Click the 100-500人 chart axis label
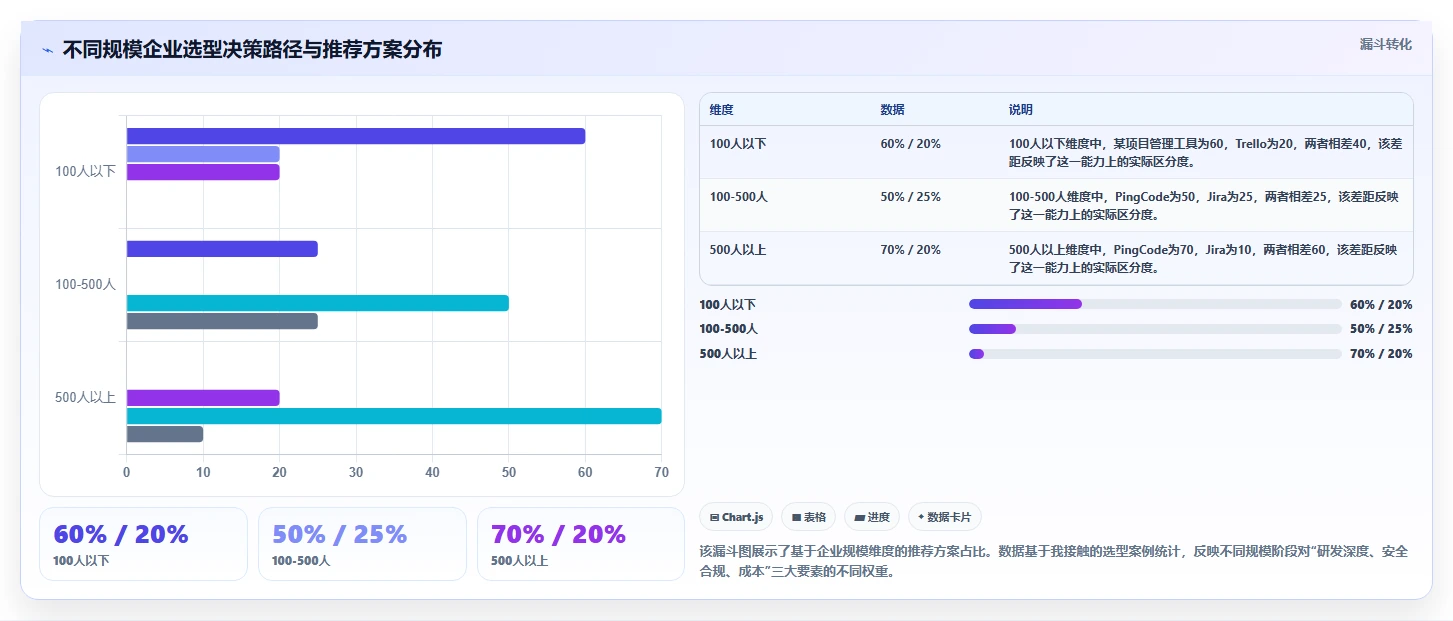 click(x=86, y=284)
